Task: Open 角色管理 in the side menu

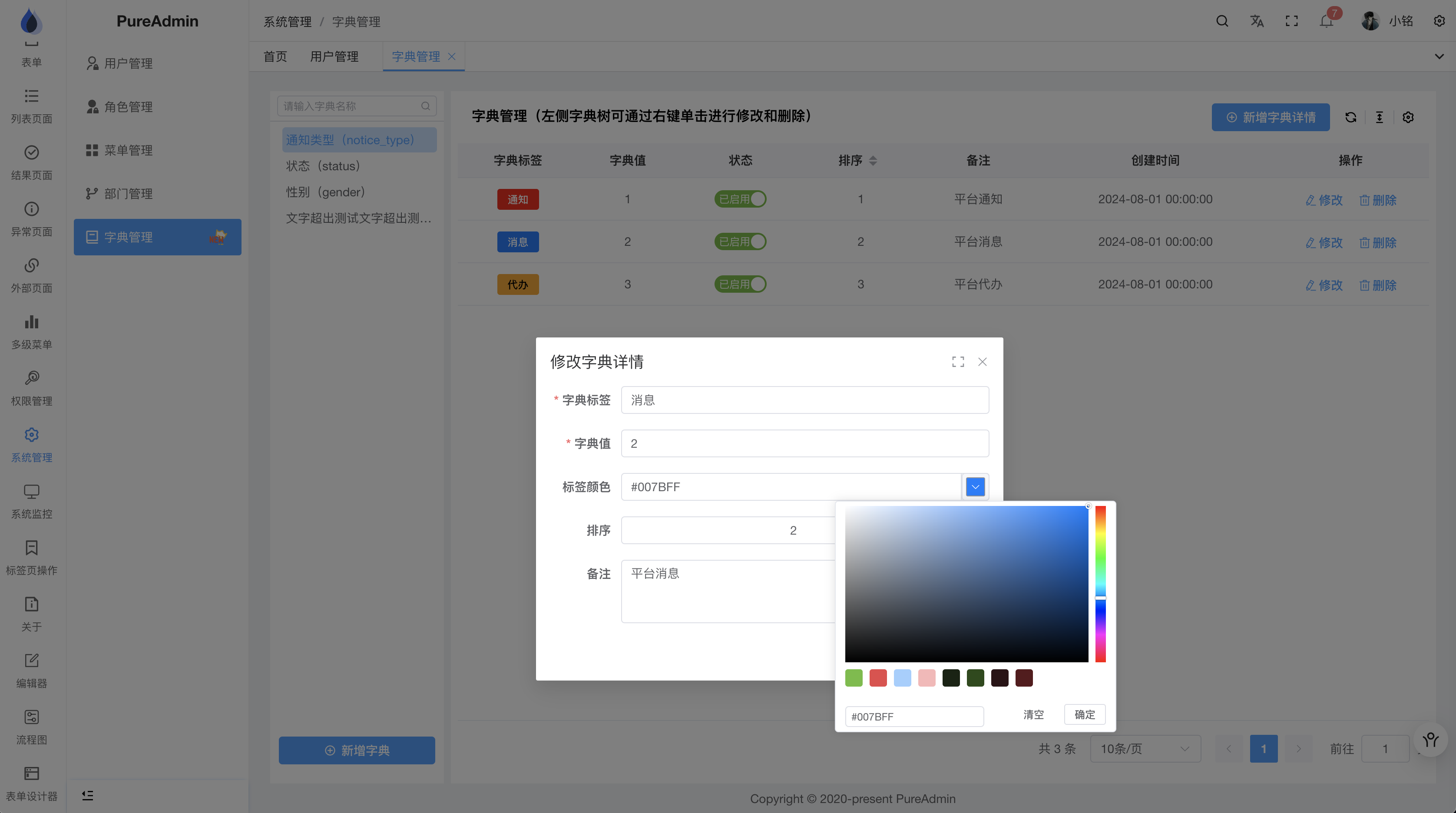Action: 128,107
